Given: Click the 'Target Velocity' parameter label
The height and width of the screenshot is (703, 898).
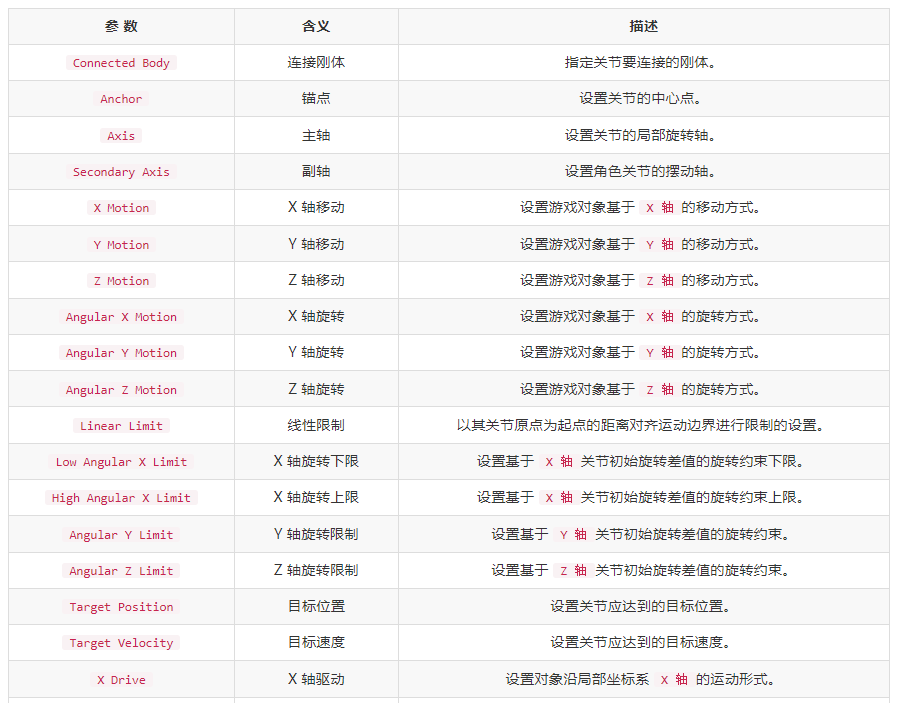Looking at the screenshot, I should point(121,642).
